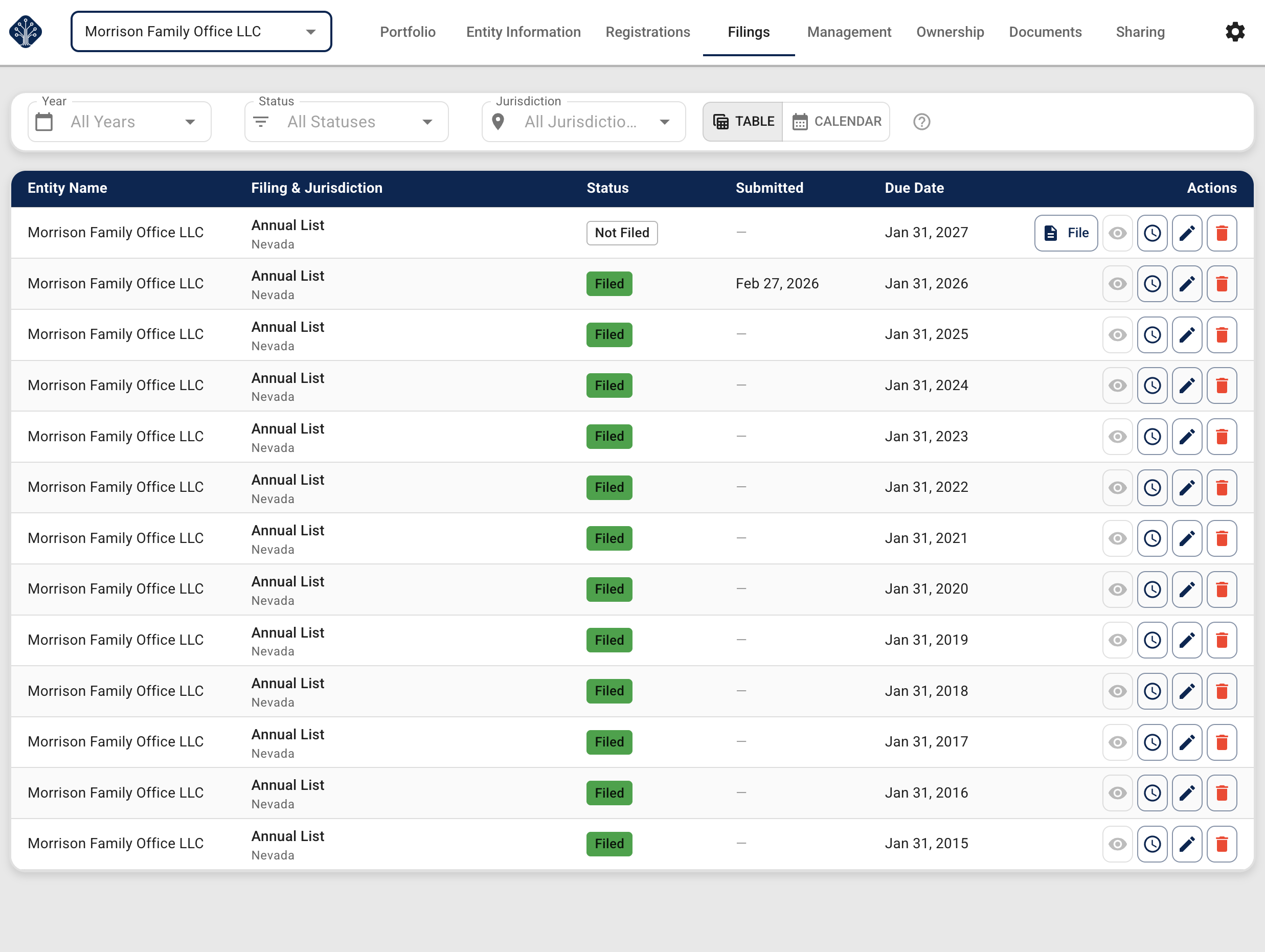Edit the Jan 31, 2020 filing with the pencil icon
This screenshot has height=952, width=1265.
(x=1187, y=589)
